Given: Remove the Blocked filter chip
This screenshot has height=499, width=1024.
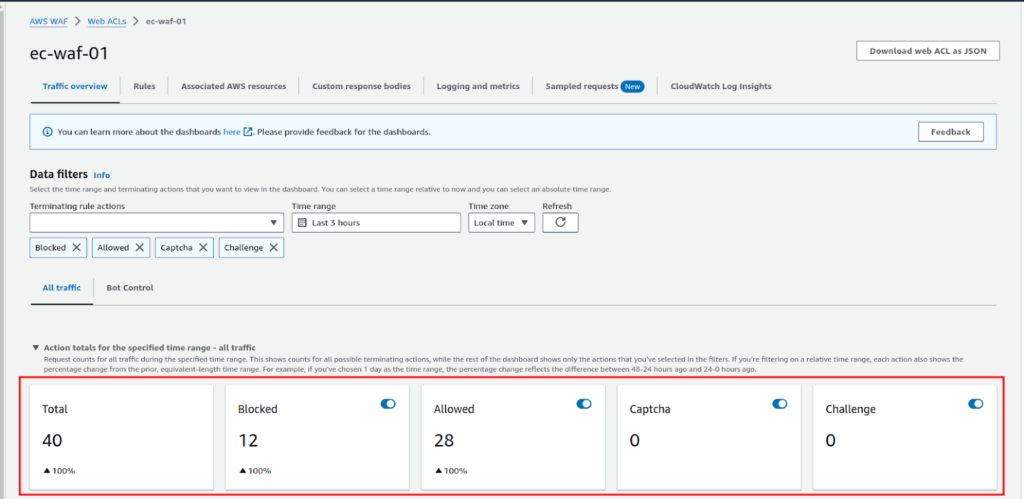Looking at the screenshot, I should click(x=76, y=248).
